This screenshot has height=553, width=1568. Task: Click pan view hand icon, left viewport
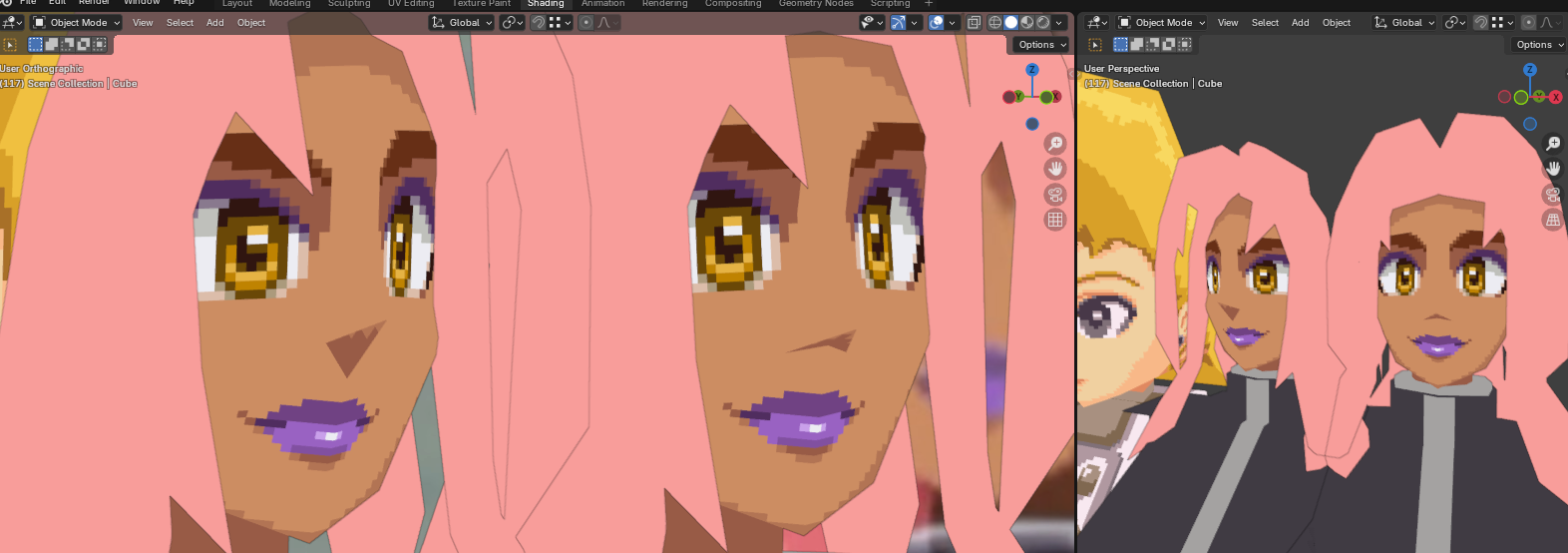click(x=1055, y=169)
